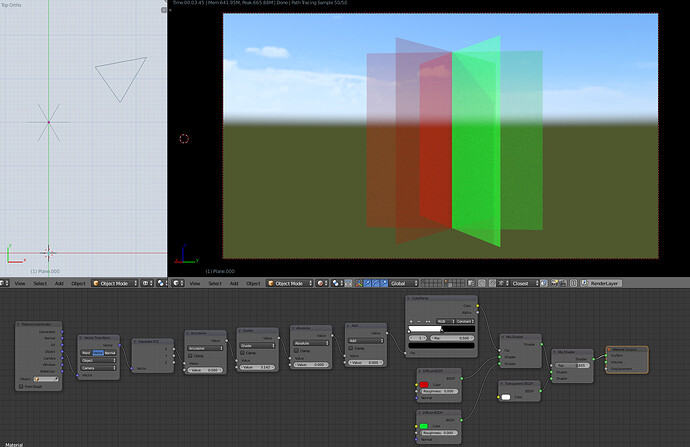Open the Global transform orientation dropdown
This screenshot has height=447, width=690.
click(404, 283)
